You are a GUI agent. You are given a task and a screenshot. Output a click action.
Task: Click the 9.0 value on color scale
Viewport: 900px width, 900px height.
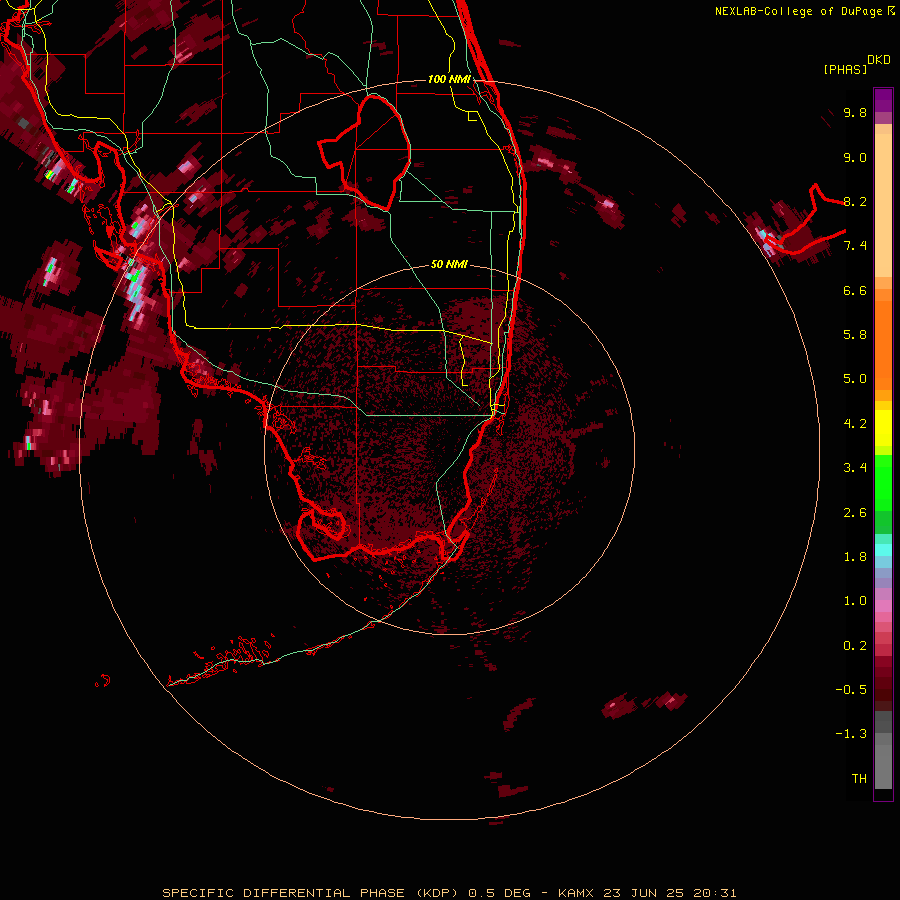(x=855, y=157)
